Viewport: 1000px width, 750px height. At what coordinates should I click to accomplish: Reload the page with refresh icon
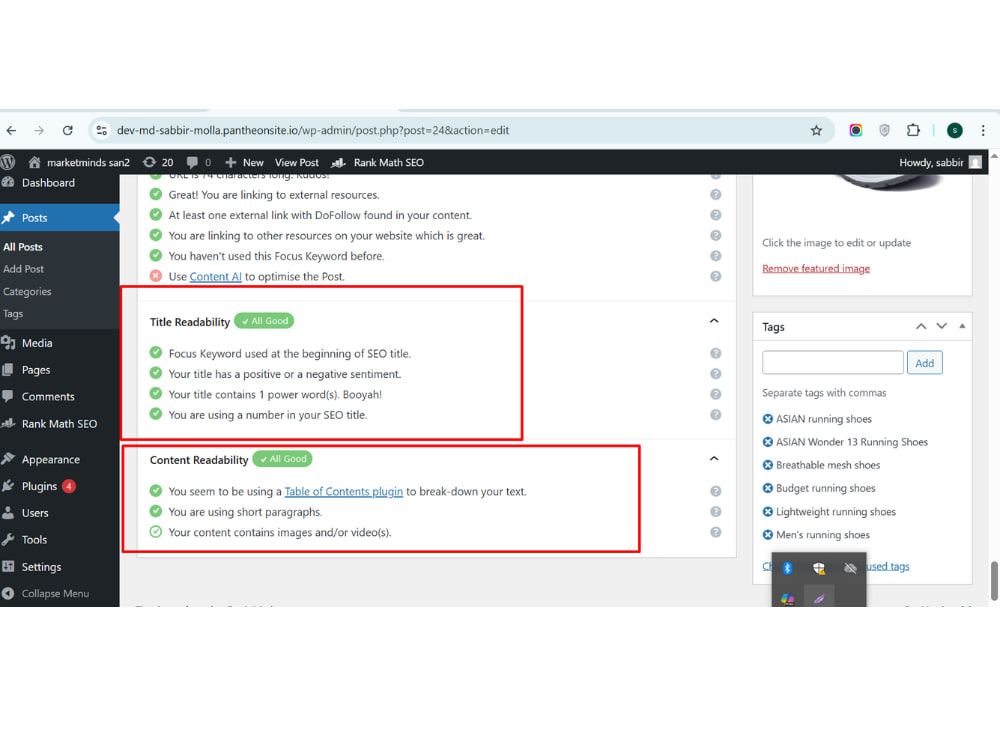(x=68, y=131)
